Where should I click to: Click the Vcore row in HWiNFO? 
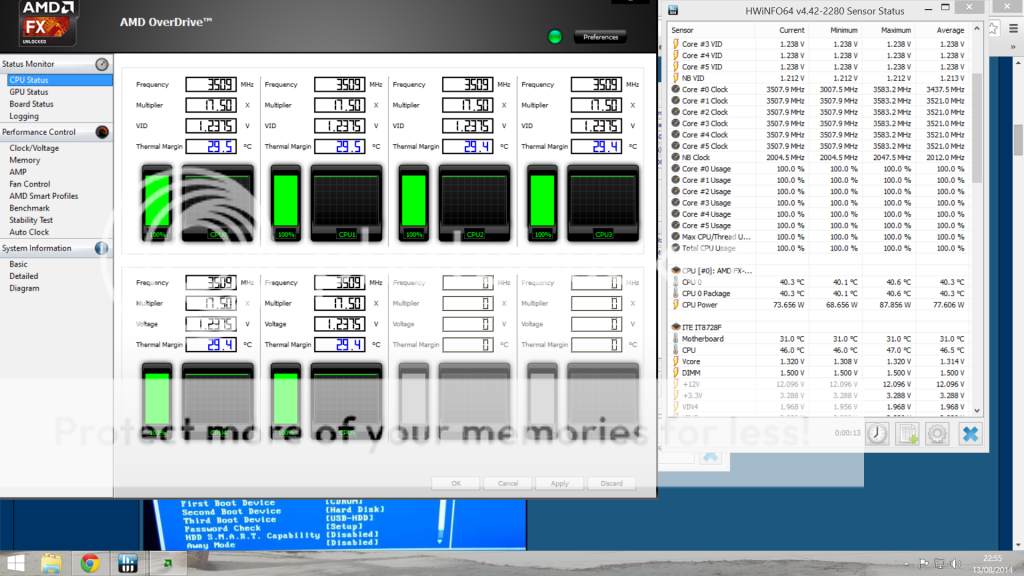point(819,361)
